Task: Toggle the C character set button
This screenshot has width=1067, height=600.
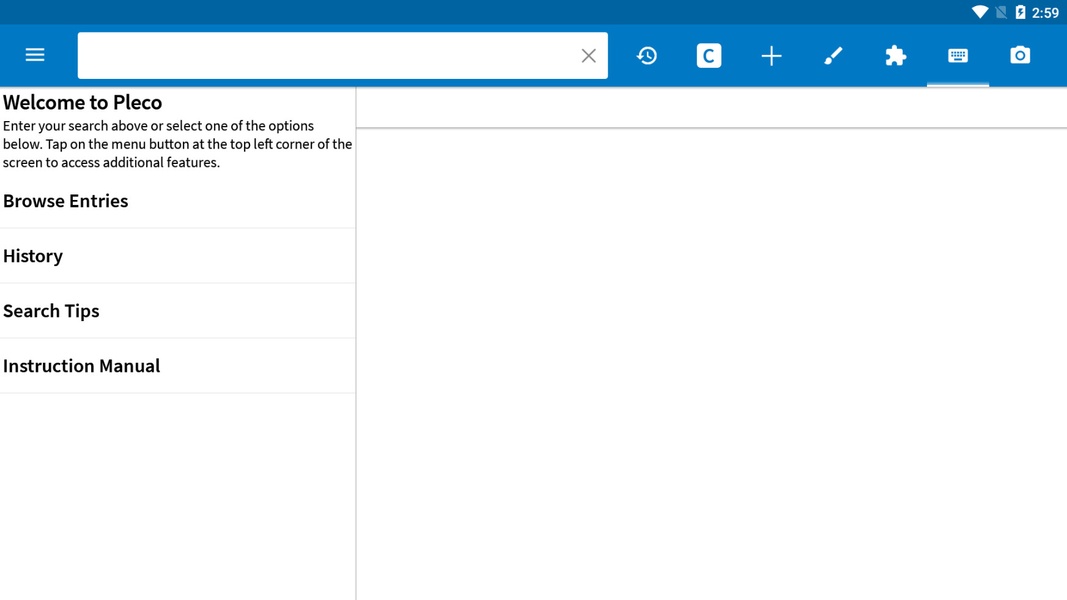Action: (709, 56)
